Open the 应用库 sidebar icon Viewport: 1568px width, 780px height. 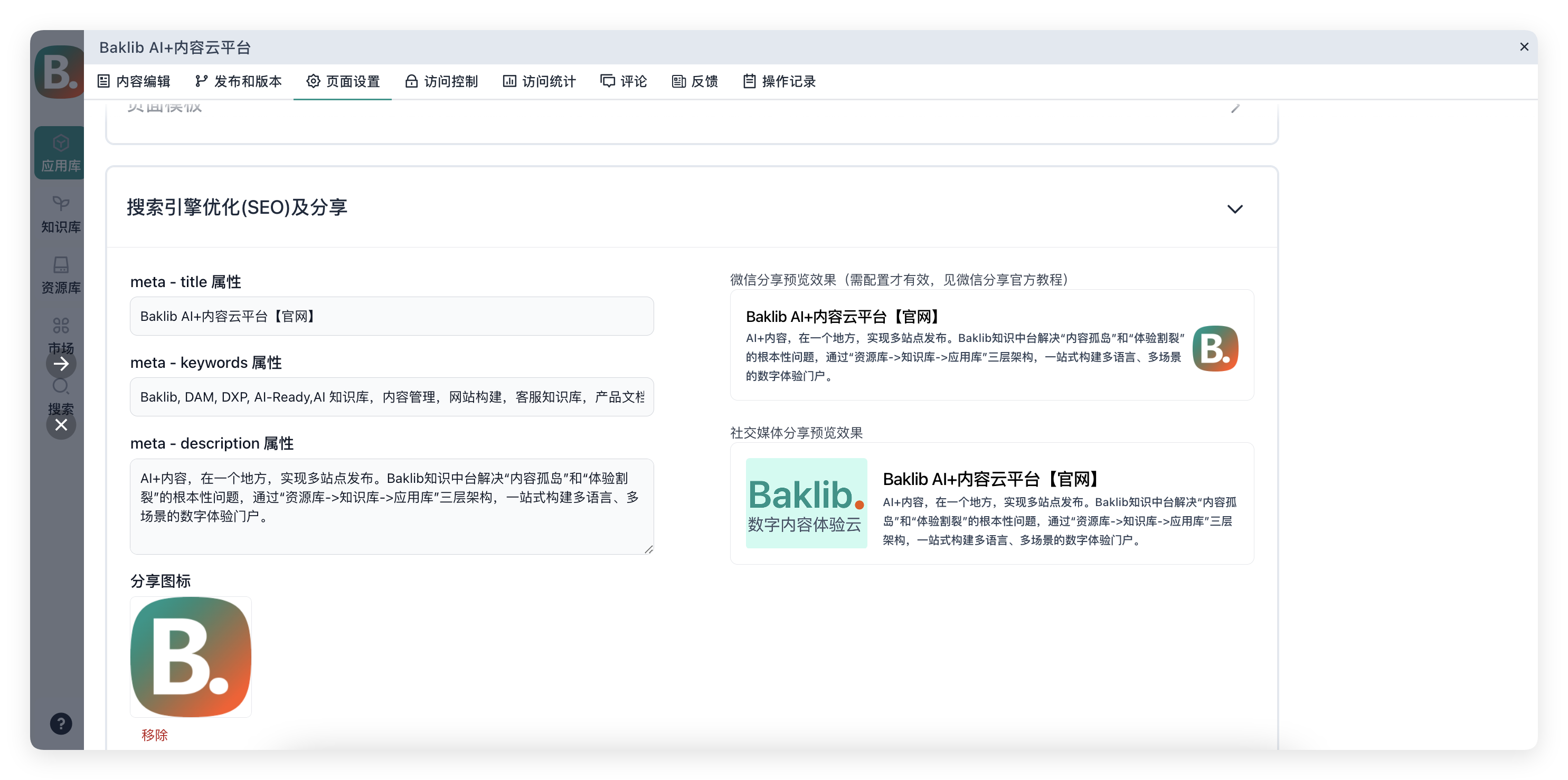click(x=60, y=152)
